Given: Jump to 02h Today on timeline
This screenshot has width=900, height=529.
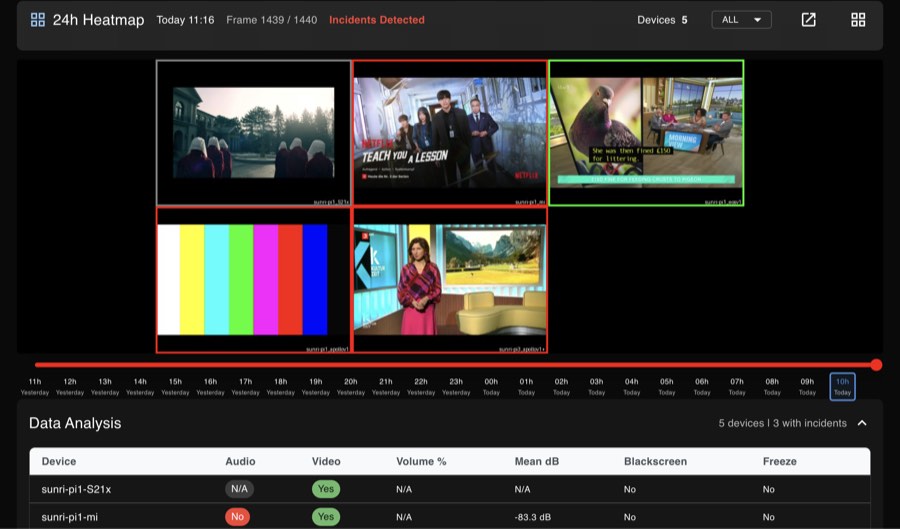Looking at the screenshot, I should click(x=561, y=387).
